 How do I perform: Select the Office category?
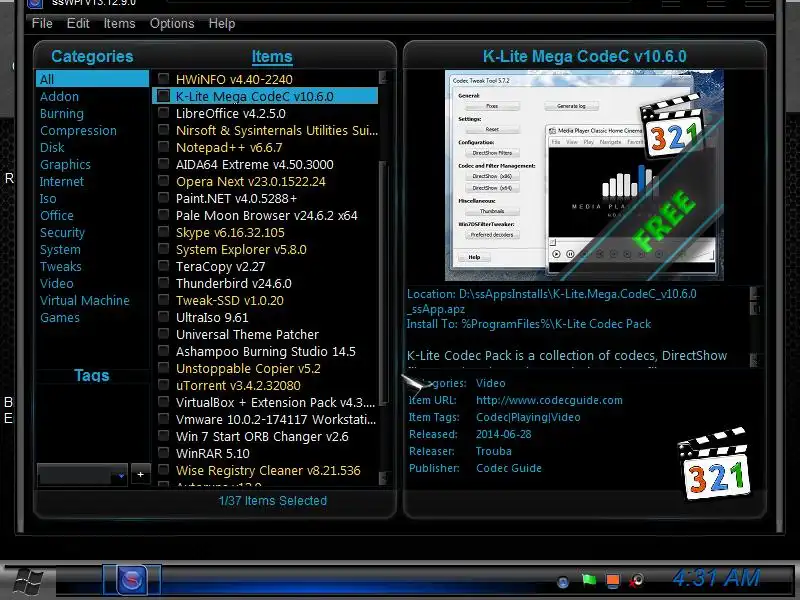coord(57,215)
